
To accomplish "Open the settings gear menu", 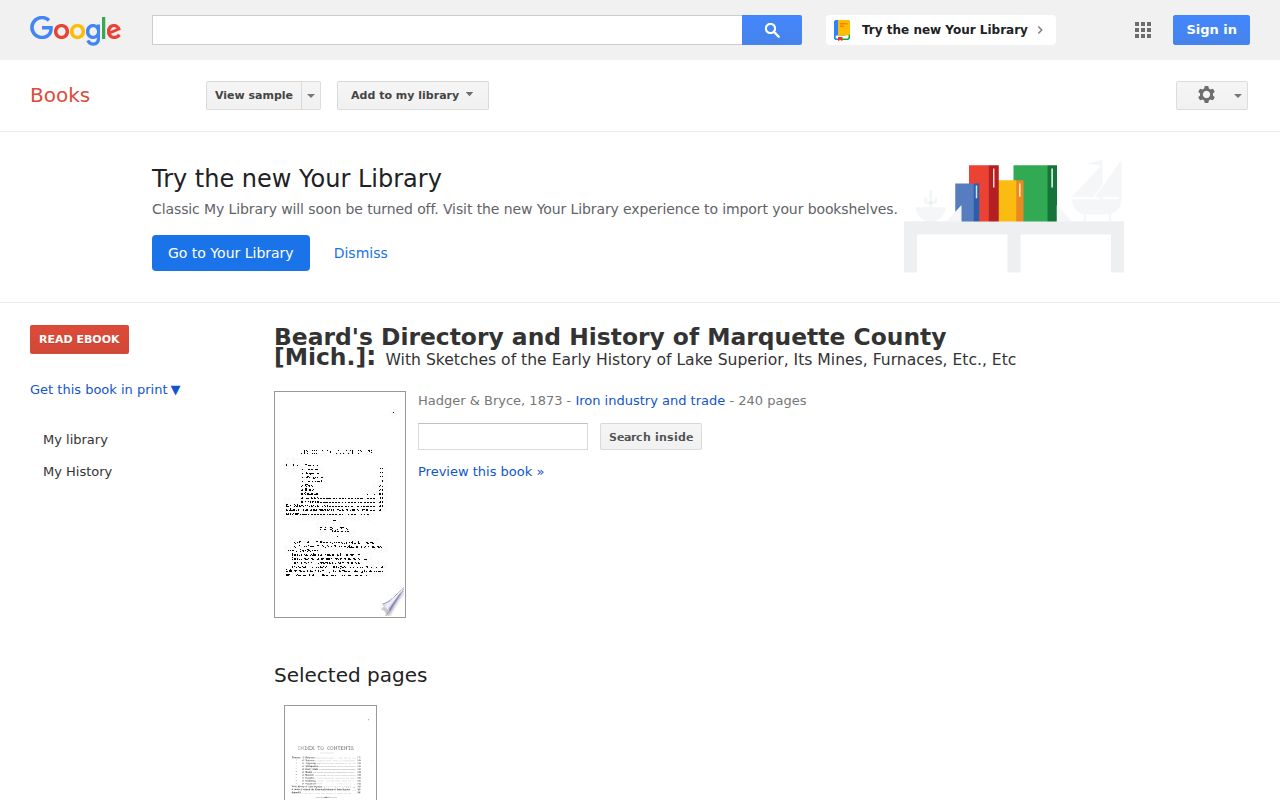I will 1212,95.
